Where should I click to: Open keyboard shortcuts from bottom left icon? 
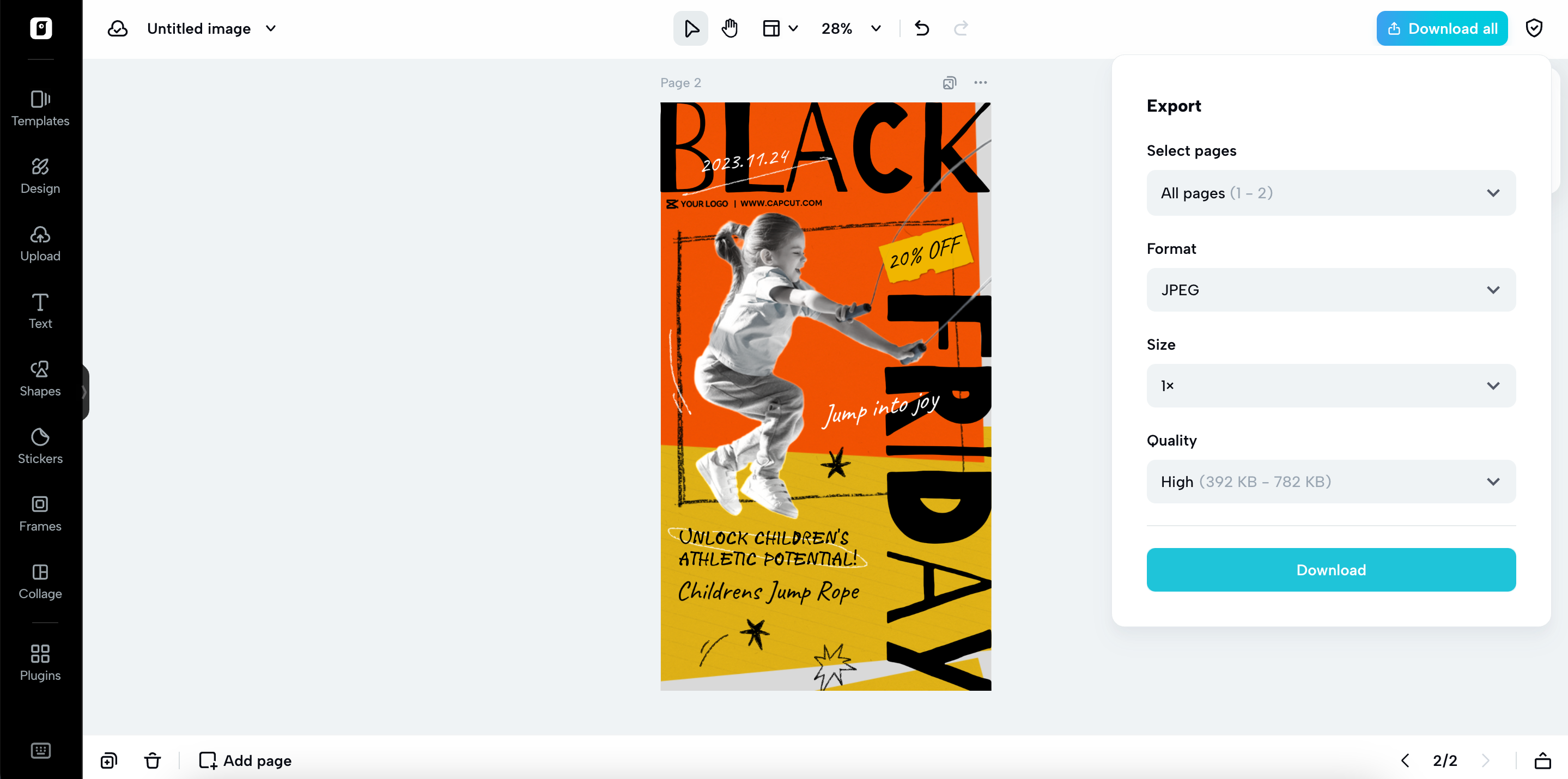40,750
